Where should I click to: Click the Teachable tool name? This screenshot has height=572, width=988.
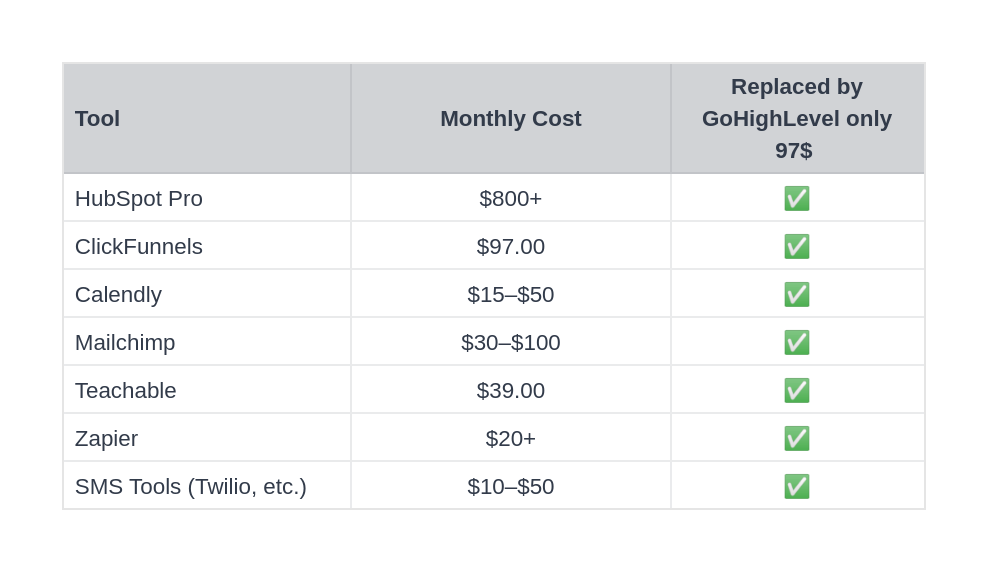125,391
